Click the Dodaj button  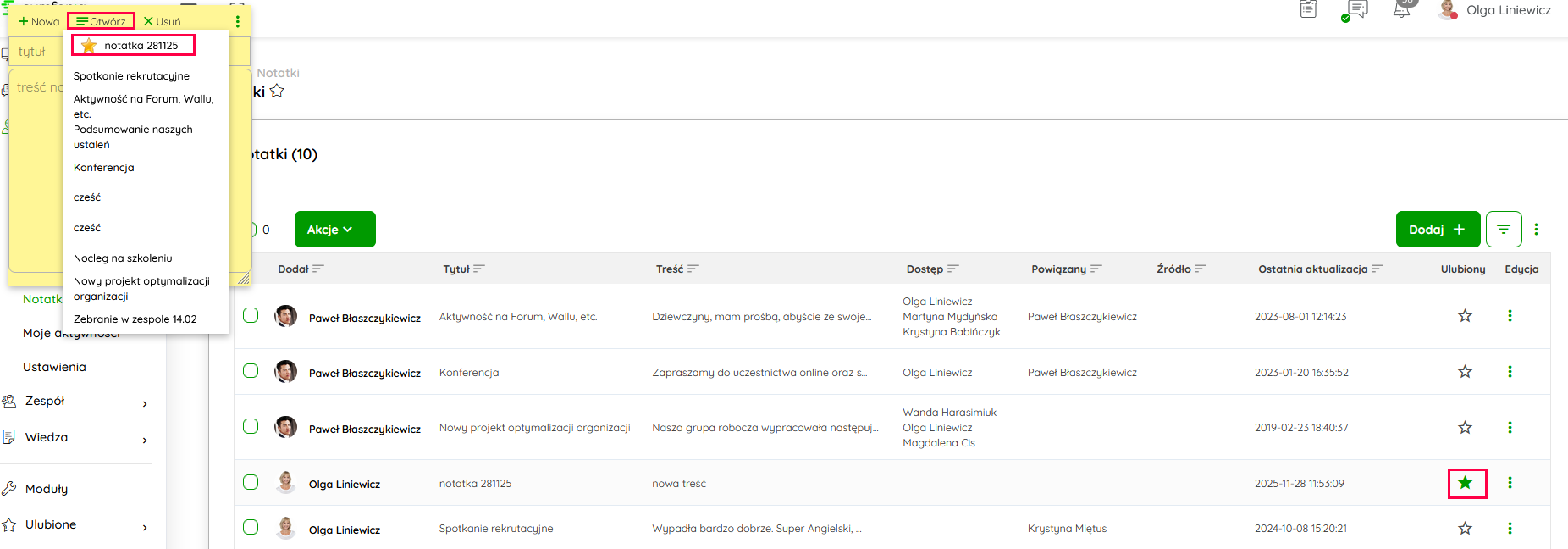pos(1437,230)
